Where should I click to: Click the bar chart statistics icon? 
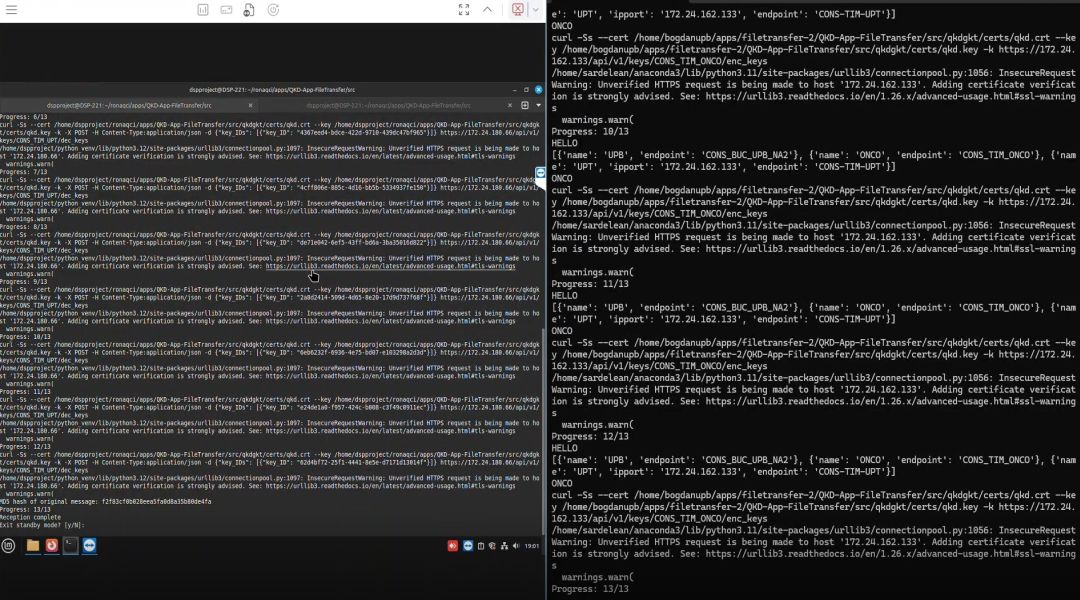click(203, 9)
